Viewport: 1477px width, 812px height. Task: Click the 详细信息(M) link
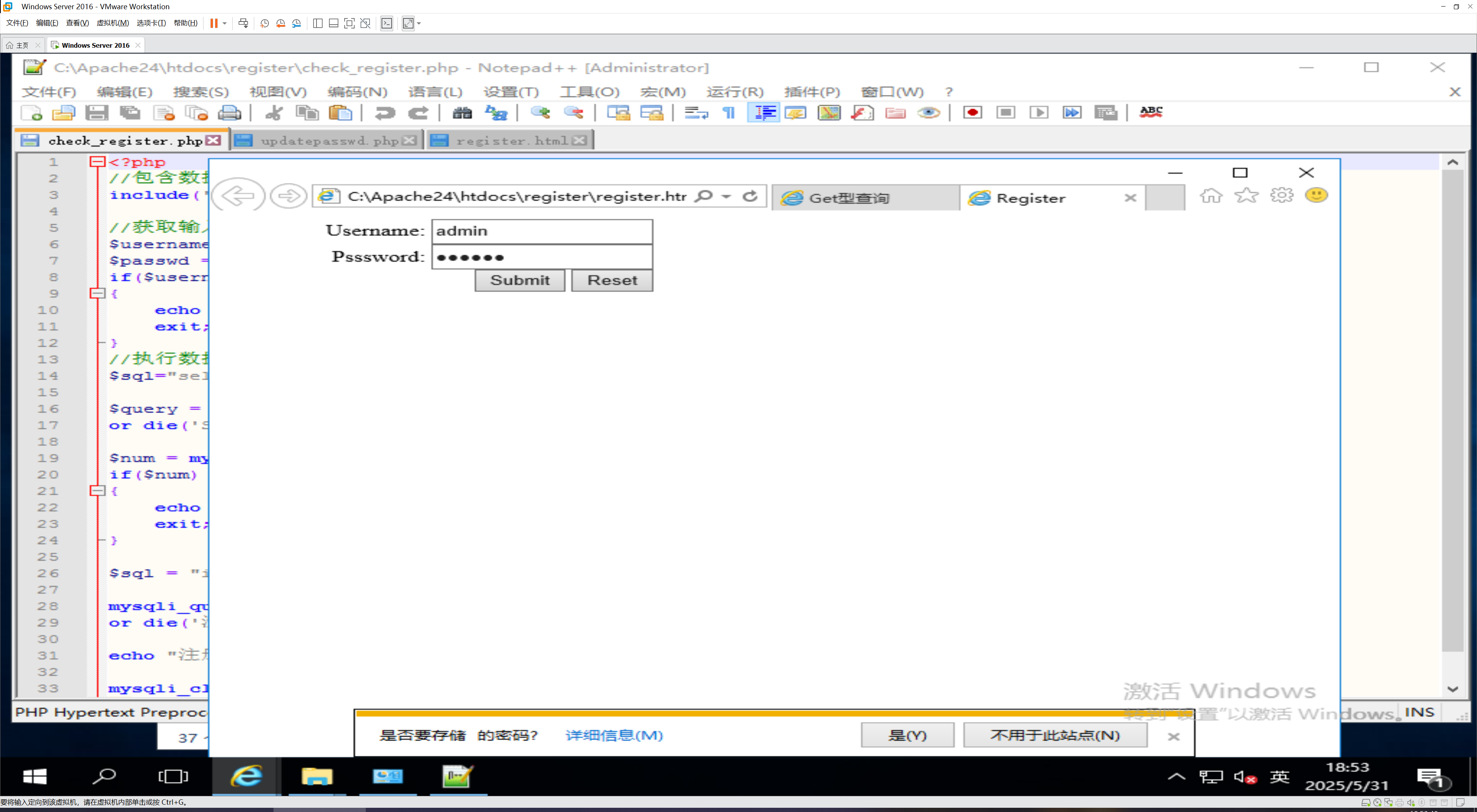click(613, 735)
